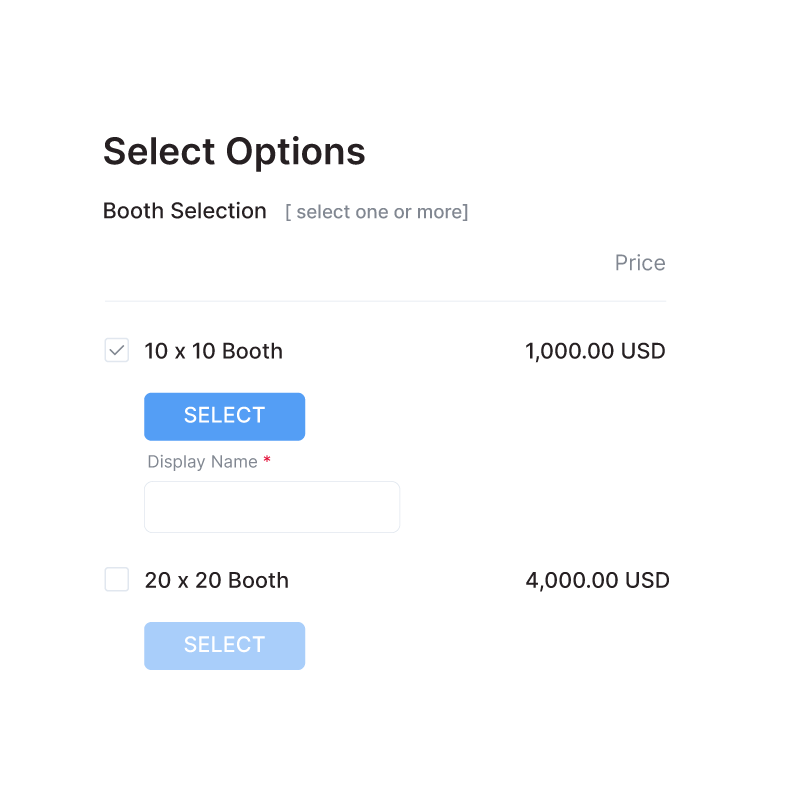Uncheck the 10 x 10 Booth checkbox
Image resolution: width=800 pixels, height=800 pixels.
tap(117, 351)
